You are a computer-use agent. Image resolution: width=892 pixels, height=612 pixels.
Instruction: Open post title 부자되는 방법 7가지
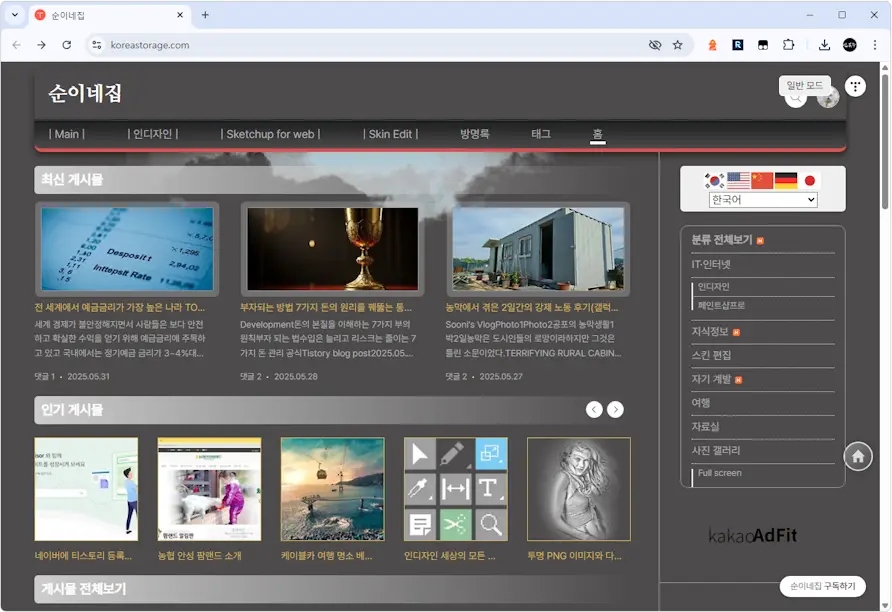pyautogui.click(x=325, y=307)
